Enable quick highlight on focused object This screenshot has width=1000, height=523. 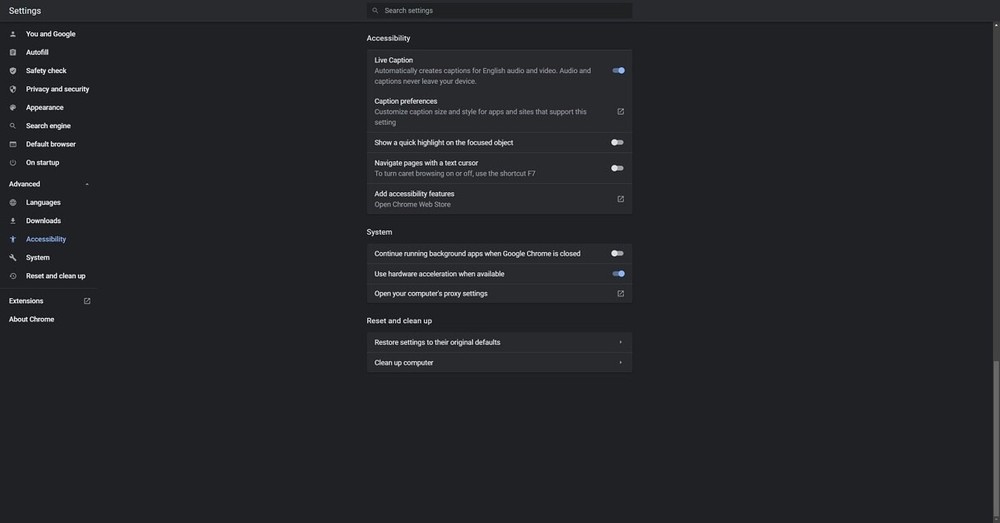617,143
